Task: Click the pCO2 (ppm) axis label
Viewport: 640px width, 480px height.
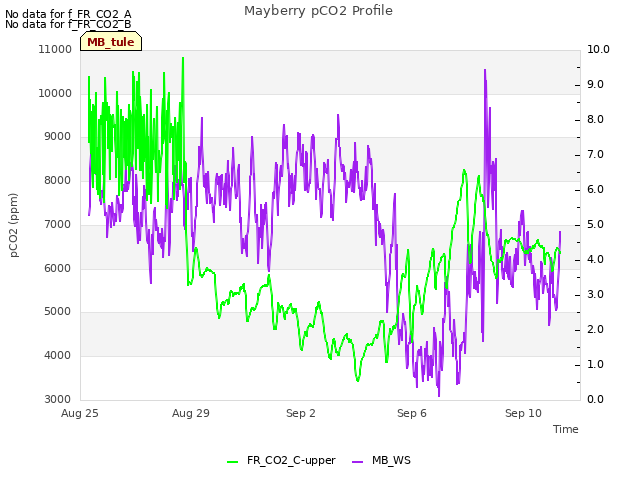Action: tap(13, 225)
